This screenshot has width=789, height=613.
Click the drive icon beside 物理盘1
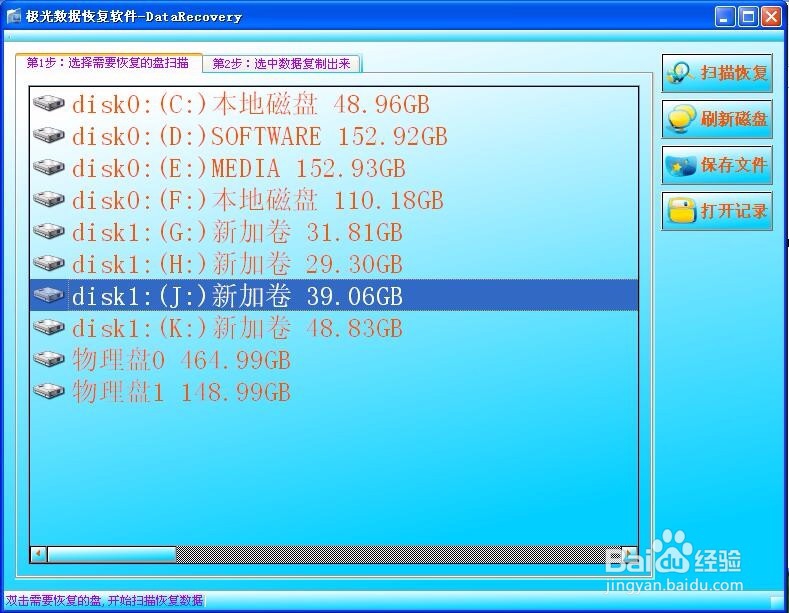pyautogui.click(x=49, y=391)
